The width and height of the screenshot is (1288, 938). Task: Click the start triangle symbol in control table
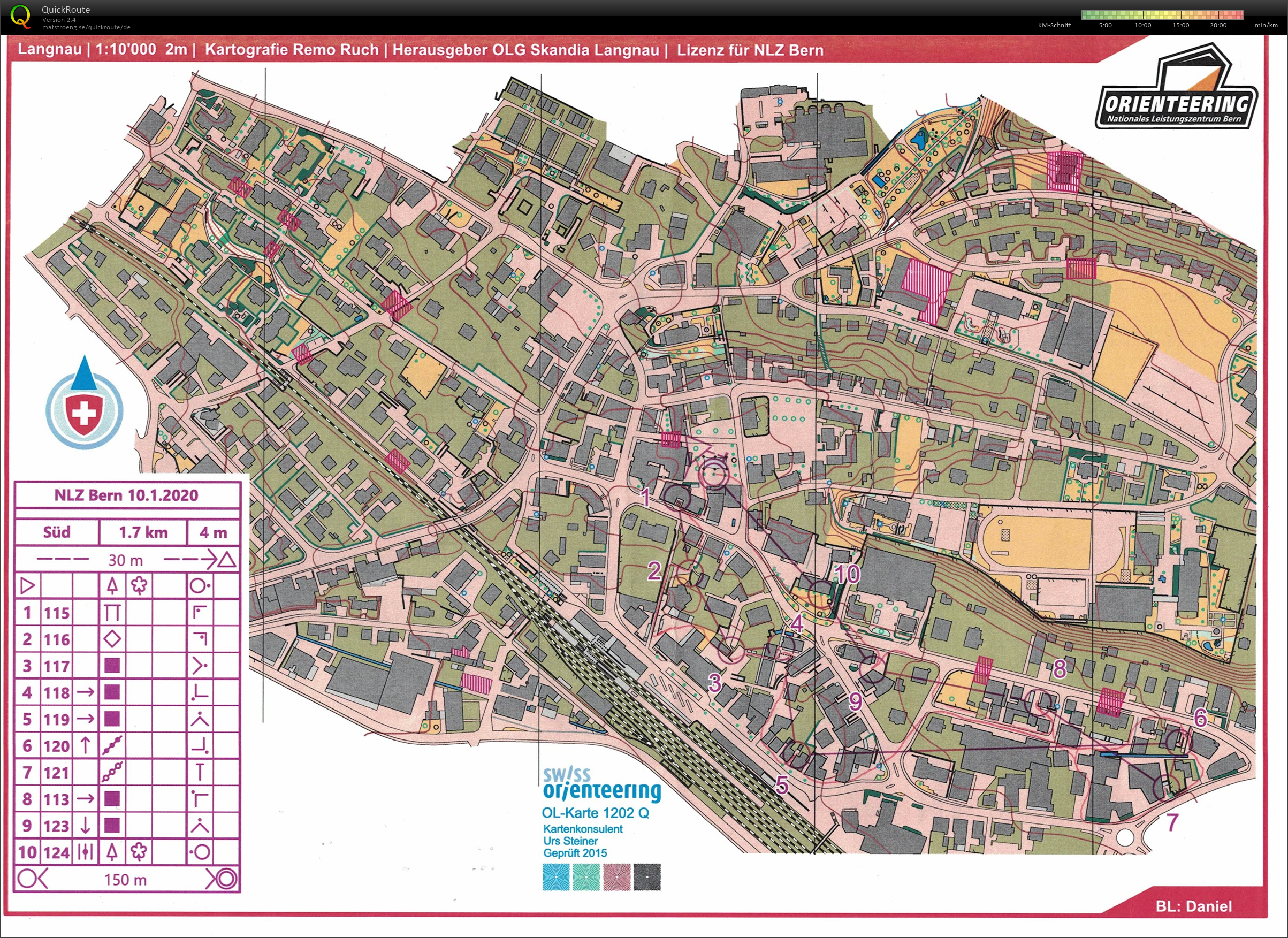[x=27, y=585]
